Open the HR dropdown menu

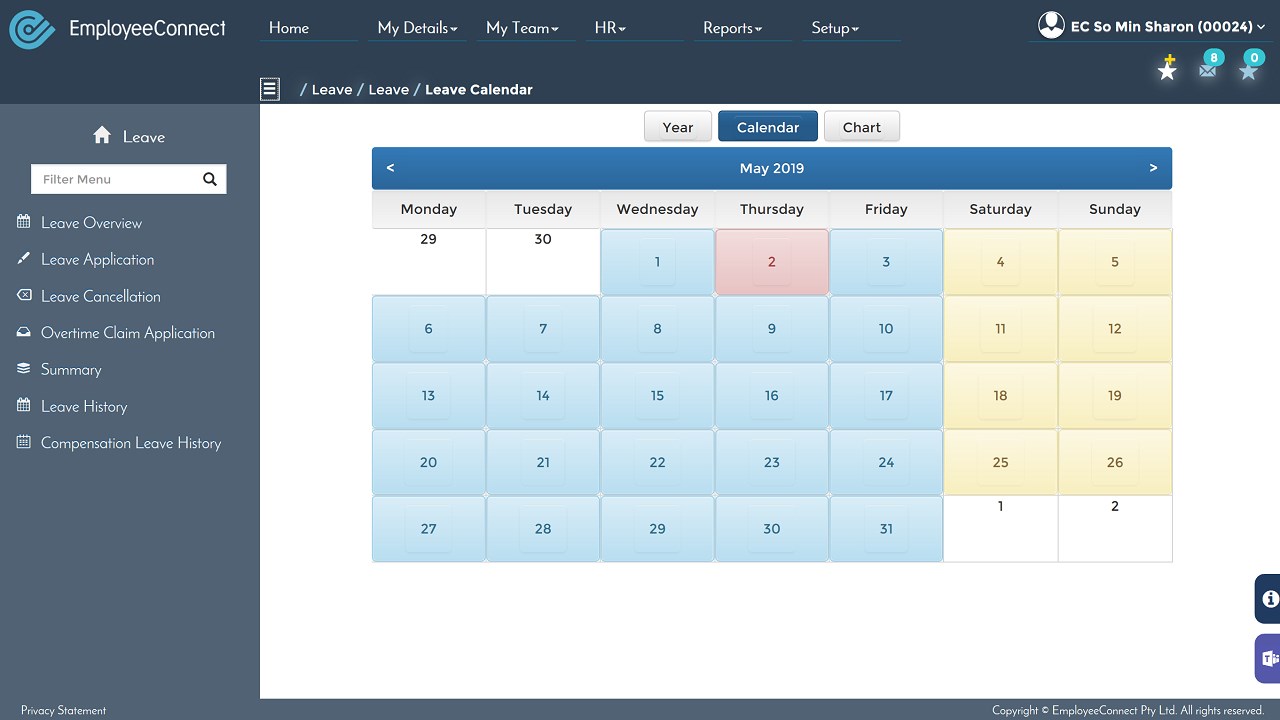point(608,28)
